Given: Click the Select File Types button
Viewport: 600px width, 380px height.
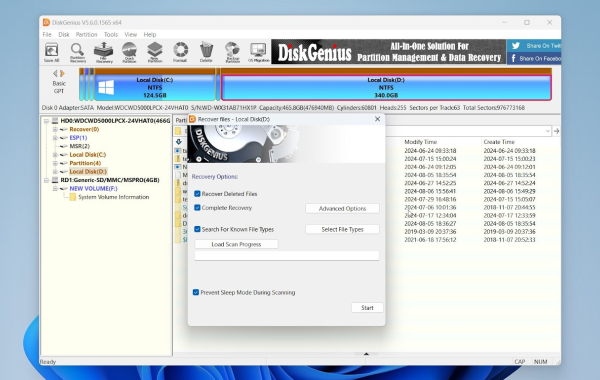Looking at the screenshot, I should pyautogui.click(x=342, y=229).
